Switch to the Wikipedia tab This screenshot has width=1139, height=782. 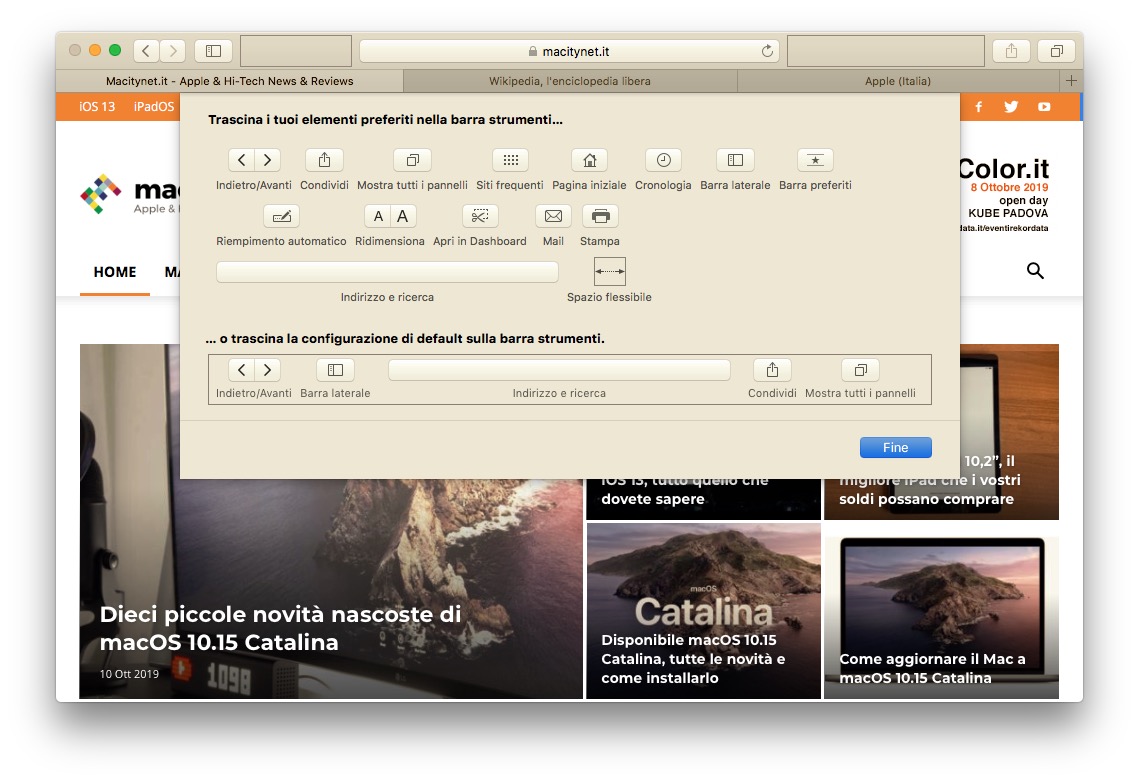click(570, 81)
